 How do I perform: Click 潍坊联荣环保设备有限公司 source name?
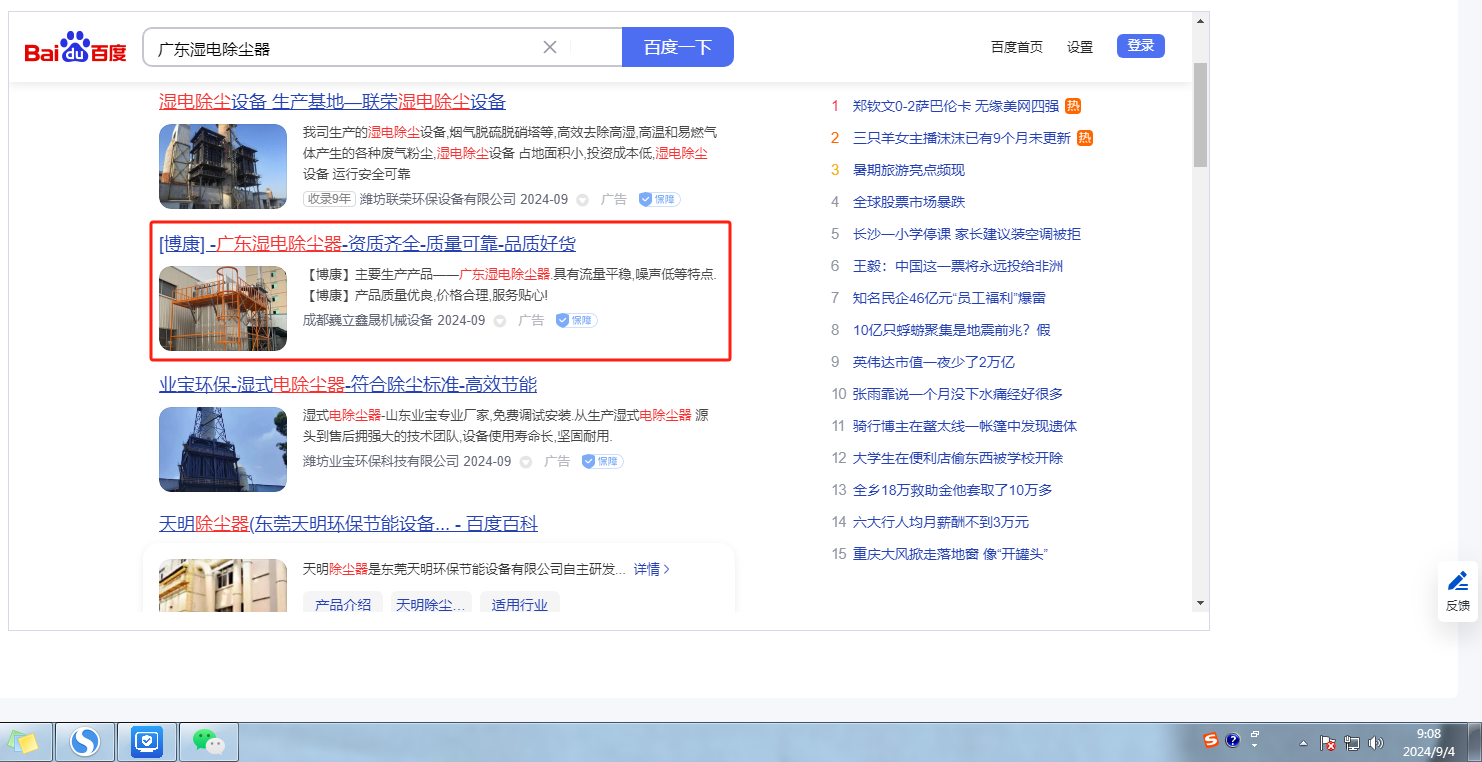(x=438, y=199)
